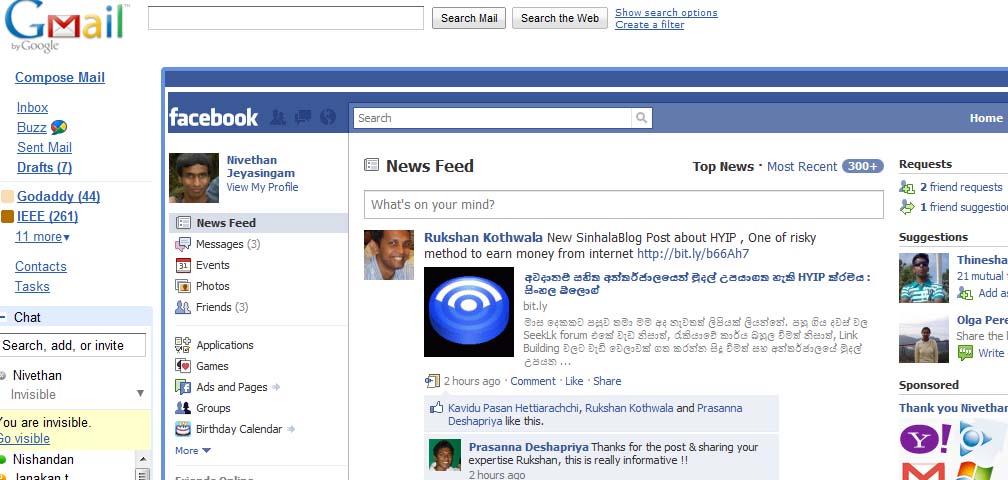This screenshot has width=1008, height=480.
Task: Open the Sent Mail folder
Action: pos(44,147)
